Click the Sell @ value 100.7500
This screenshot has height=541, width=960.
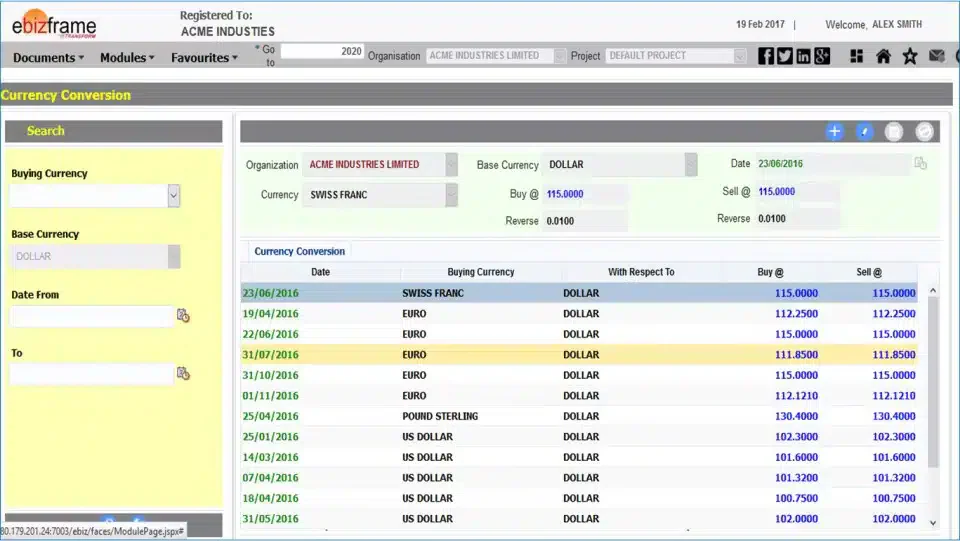pyautogui.click(x=894, y=498)
